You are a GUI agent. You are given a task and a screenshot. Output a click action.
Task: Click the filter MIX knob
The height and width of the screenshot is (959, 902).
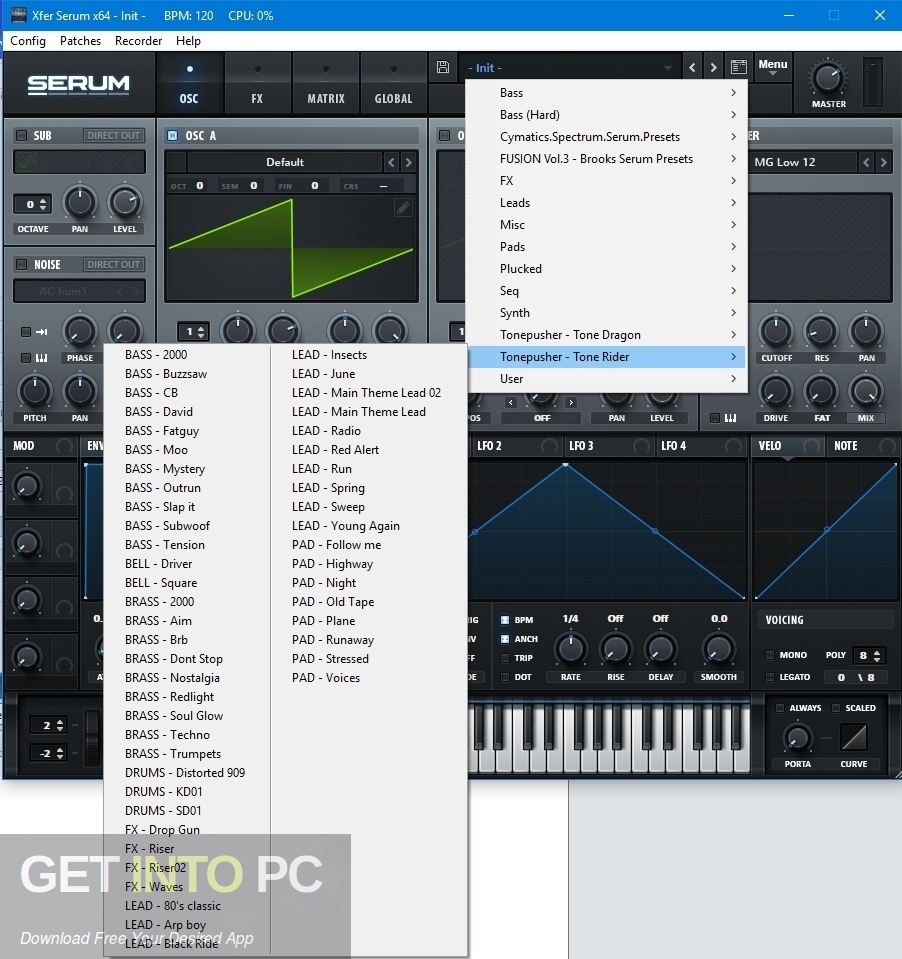(x=866, y=391)
